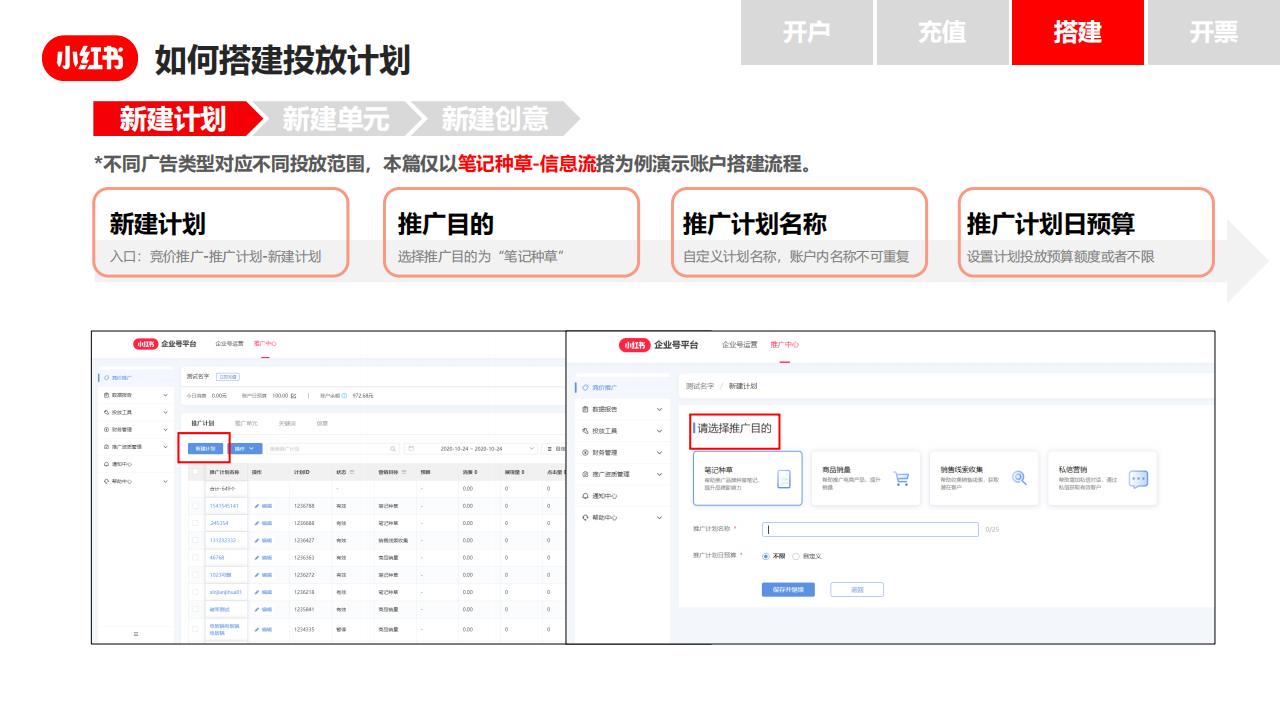Click the 推广计划日预算 info card in the slide
This screenshot has height=720, width=1280.
pyautogui.click(x=1086, y=233)
